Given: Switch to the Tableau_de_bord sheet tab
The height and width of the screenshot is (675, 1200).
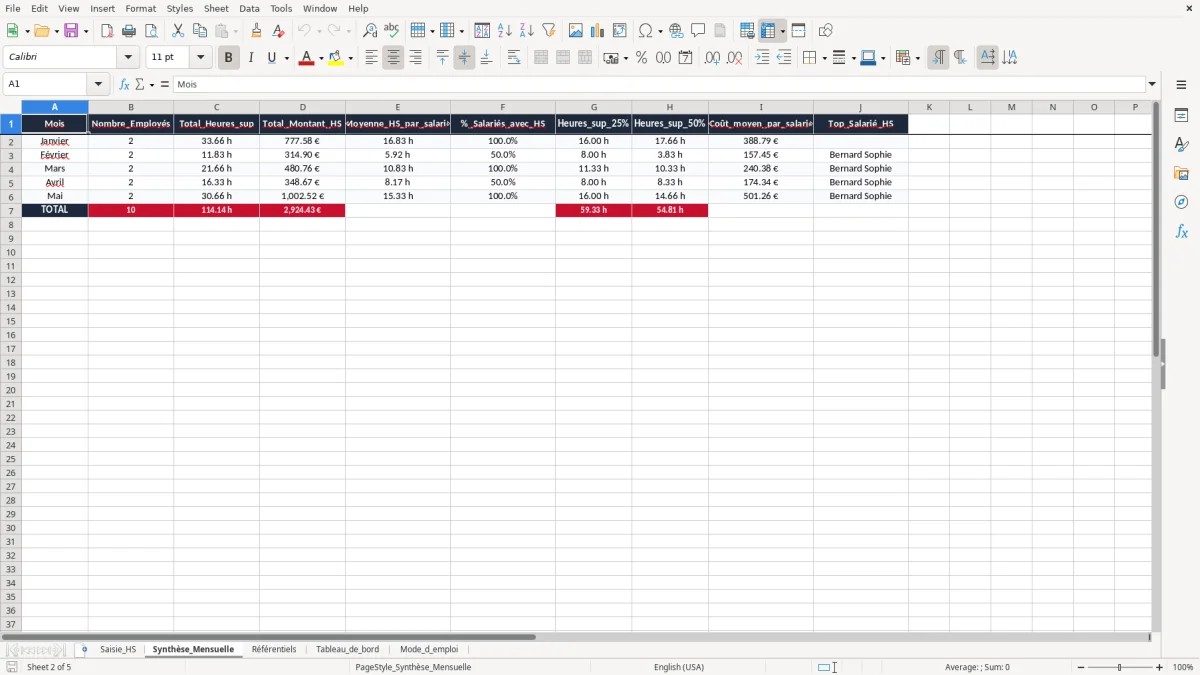Looking at the screenshot, I should pos(347,649).
